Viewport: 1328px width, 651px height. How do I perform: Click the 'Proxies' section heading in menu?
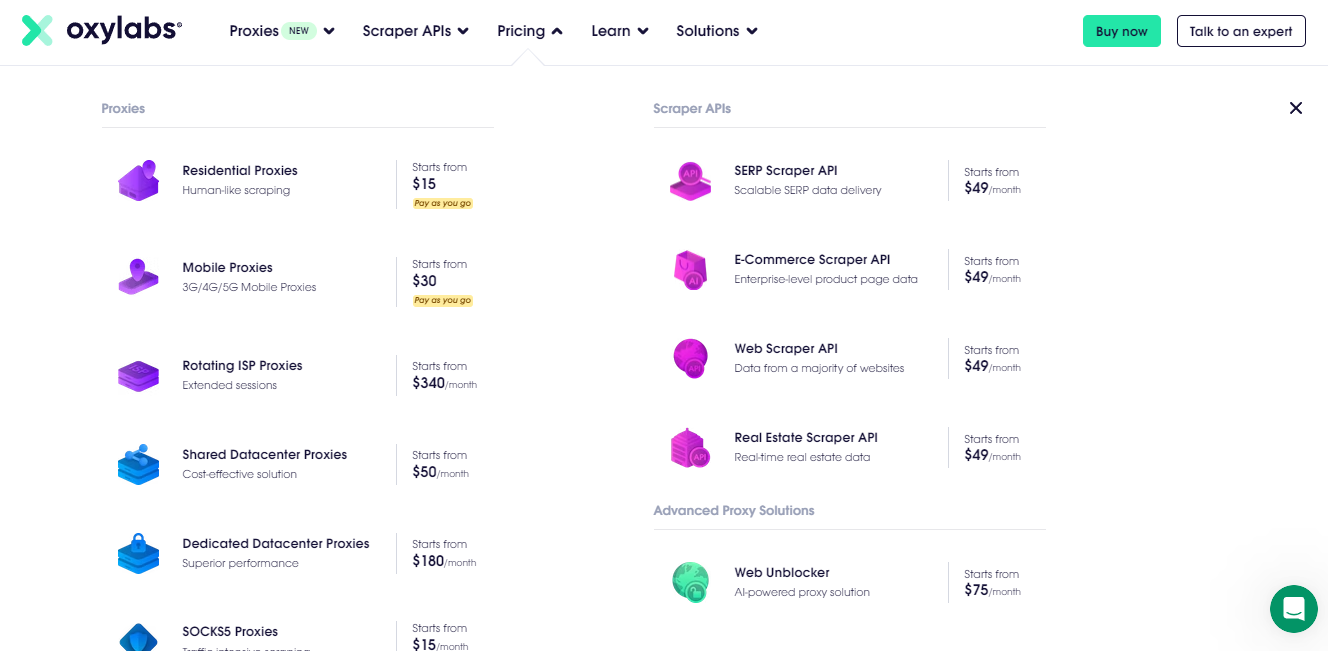coord(123,108)
